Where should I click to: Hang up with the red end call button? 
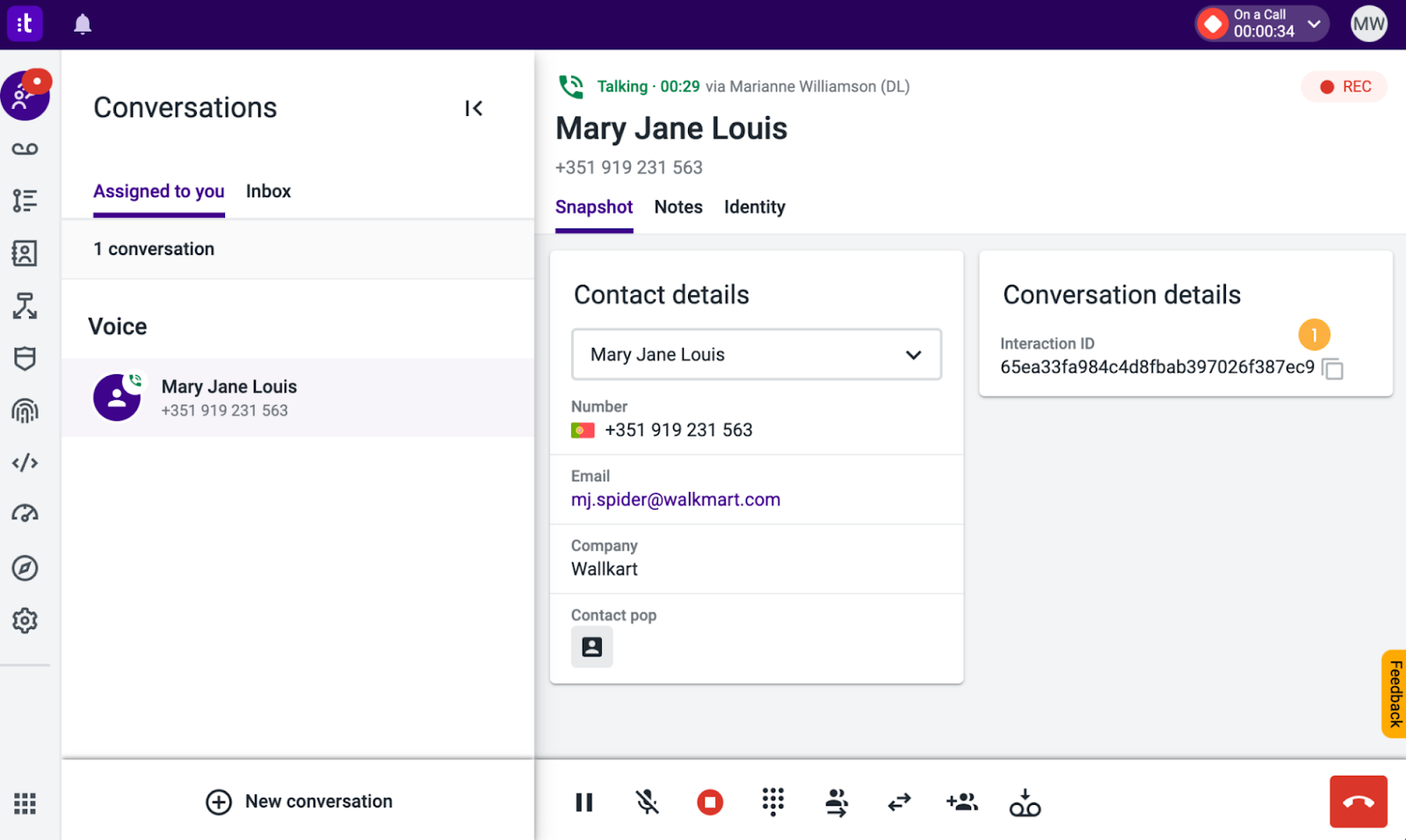point(1359,801)
